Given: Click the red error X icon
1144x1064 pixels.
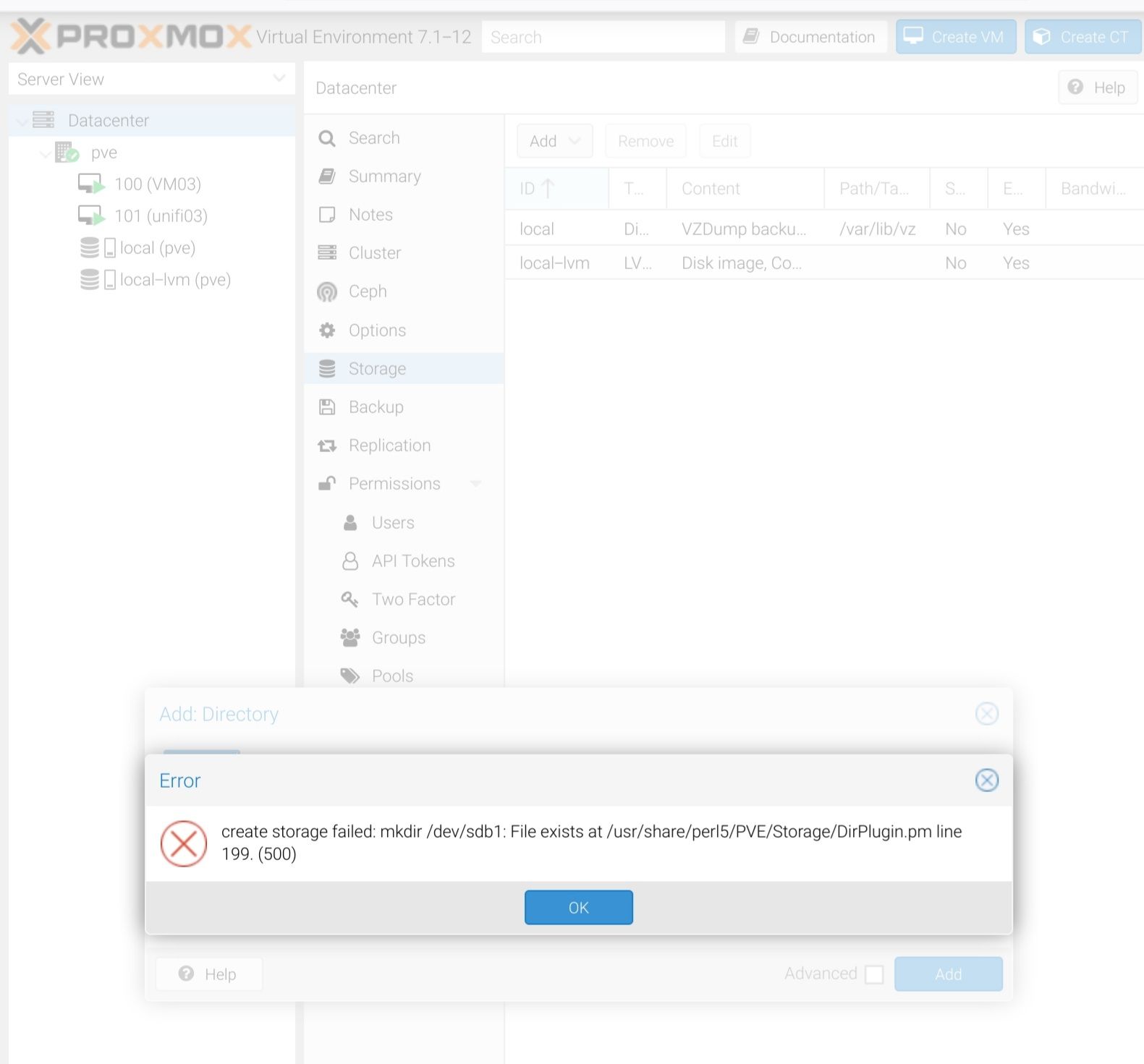Looking at the screenshot, I should pyautogui.click(x=184, y=843).
